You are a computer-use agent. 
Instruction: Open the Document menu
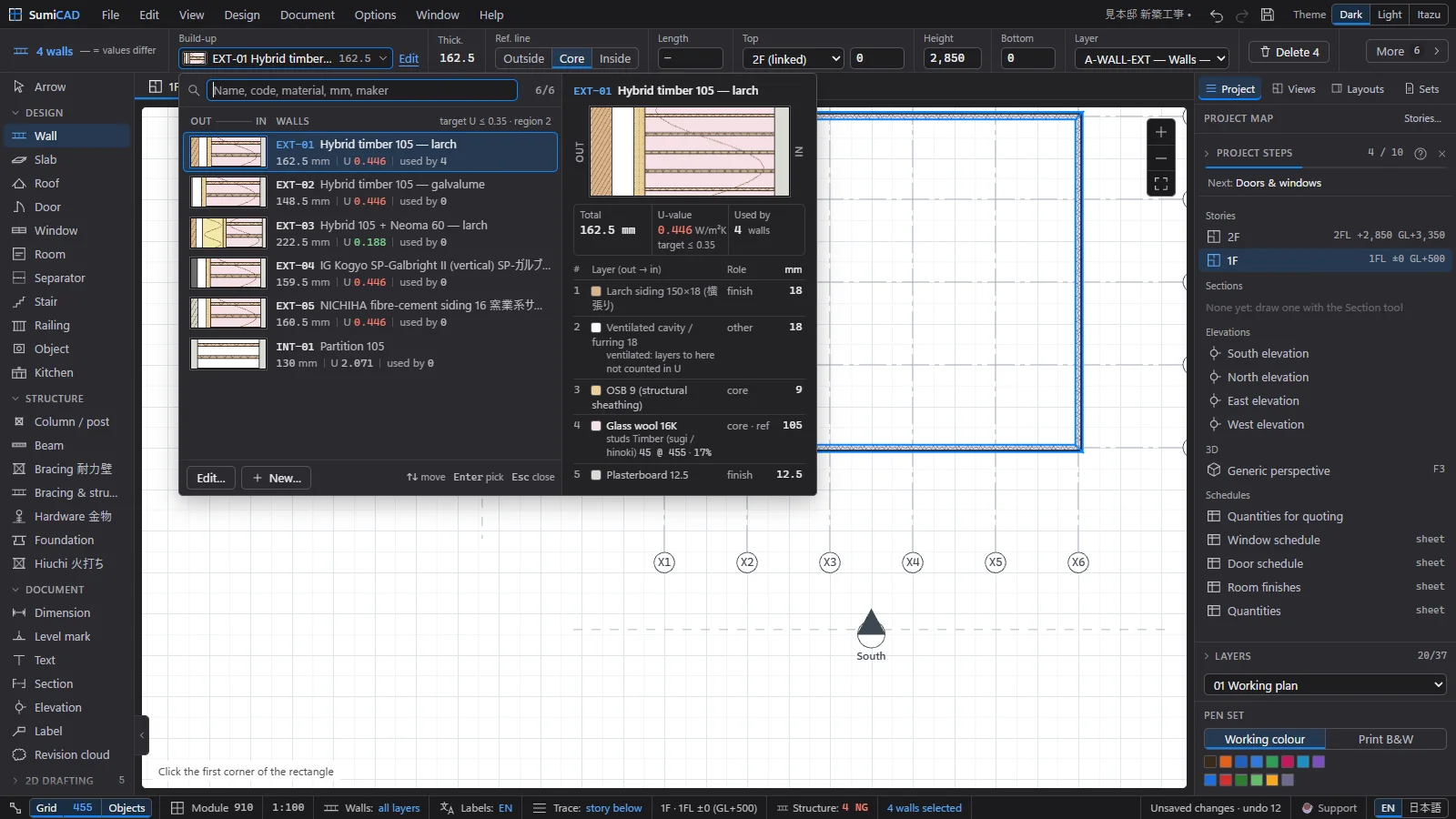point(308,15)
